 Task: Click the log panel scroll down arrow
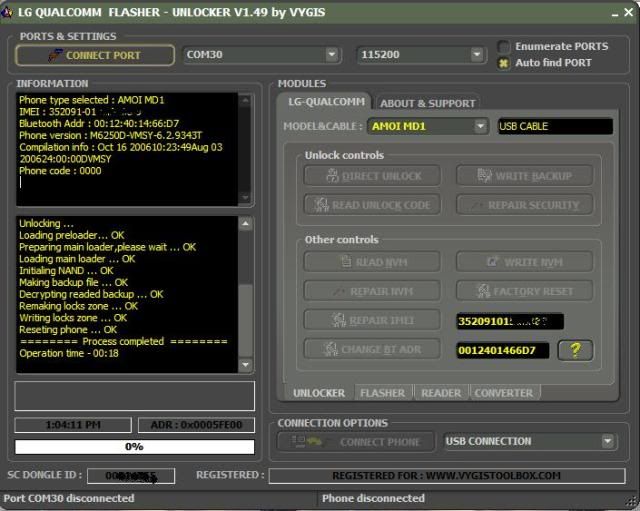click(x=245, y=365)
